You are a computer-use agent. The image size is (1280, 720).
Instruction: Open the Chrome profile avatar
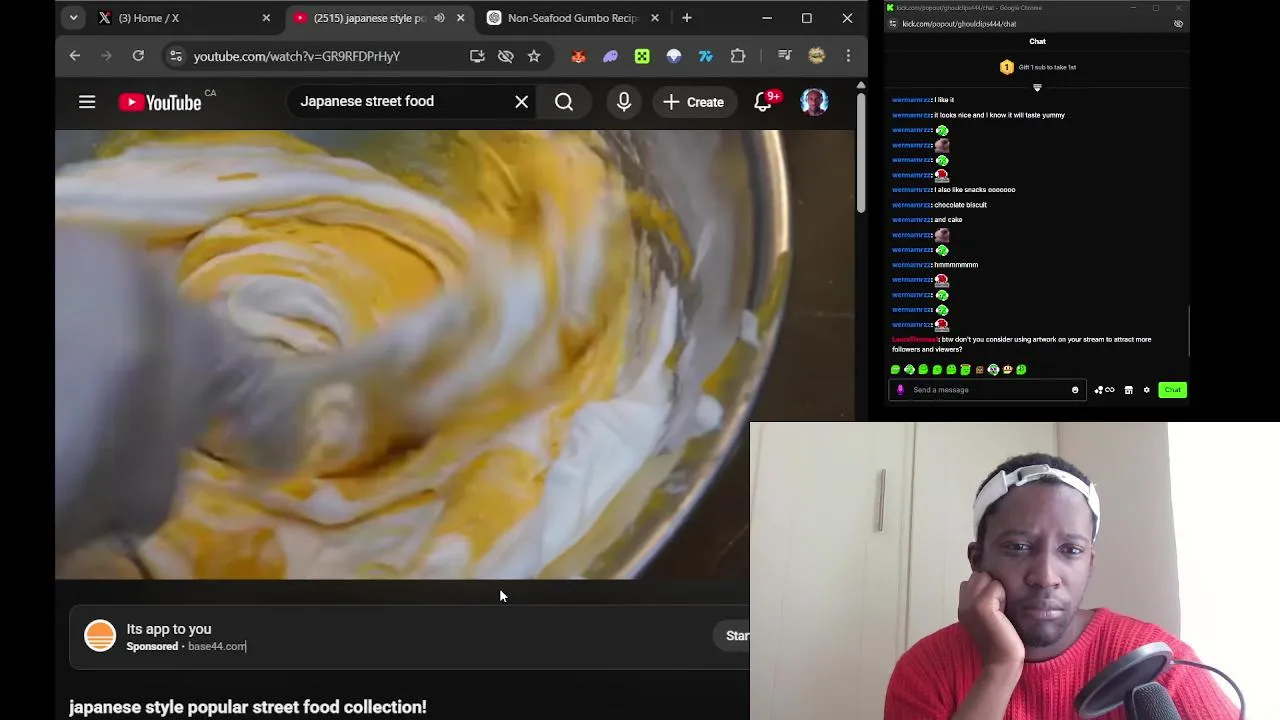pos(817,56)
